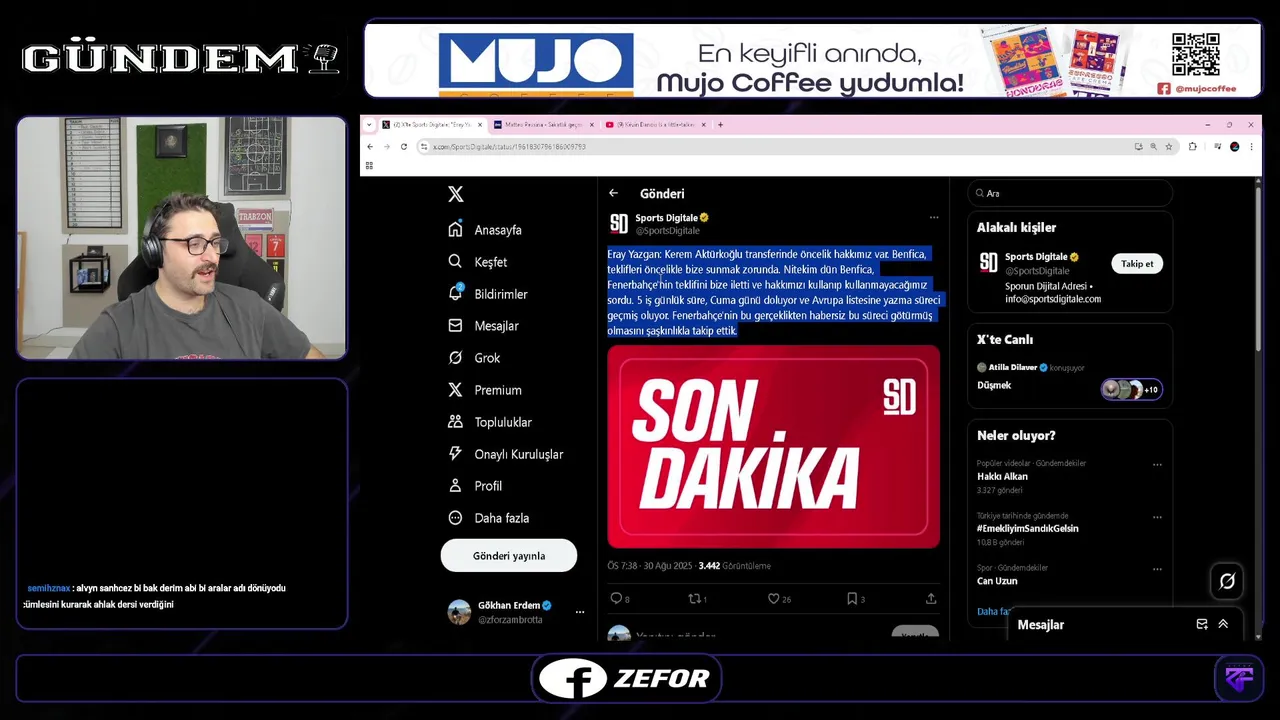
Task: Open the apps grid in bookmarks bar
Action: 369,166
